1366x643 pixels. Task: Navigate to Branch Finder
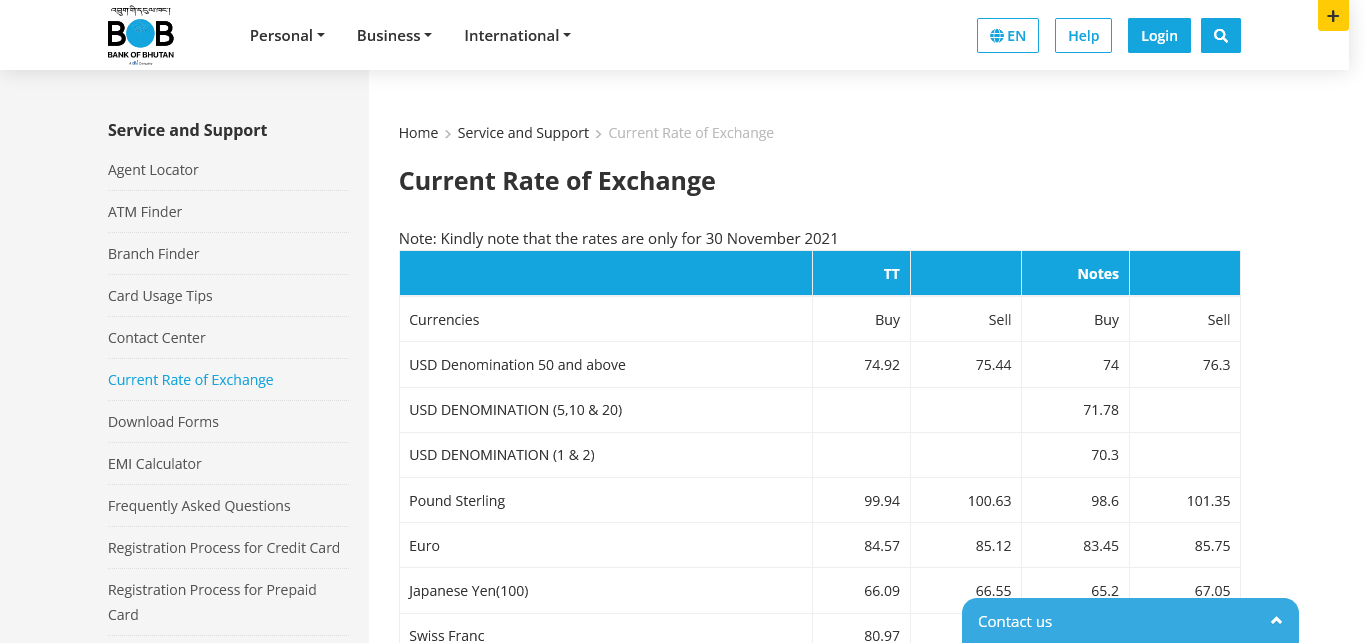153,254
